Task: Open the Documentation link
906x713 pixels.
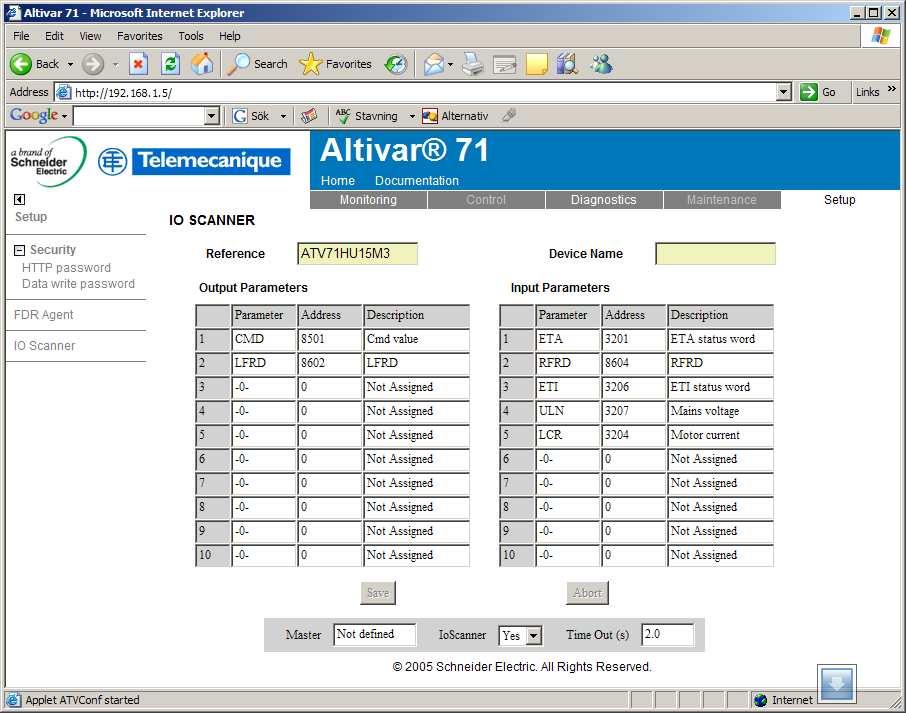Action: (x=417, y=181)
